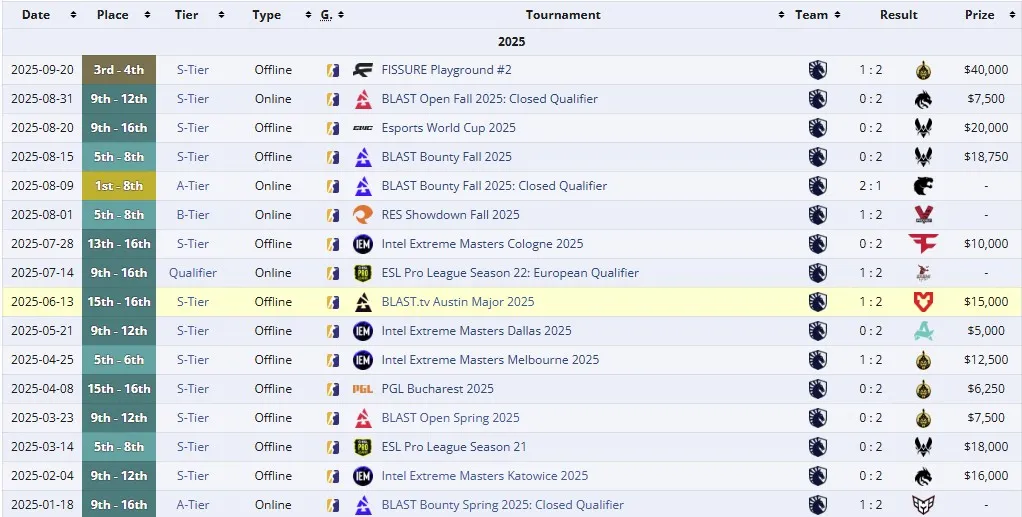Select the $18,750 prize cell
The width and height of the screenshot is (1022, 517).
coord(986,157)
